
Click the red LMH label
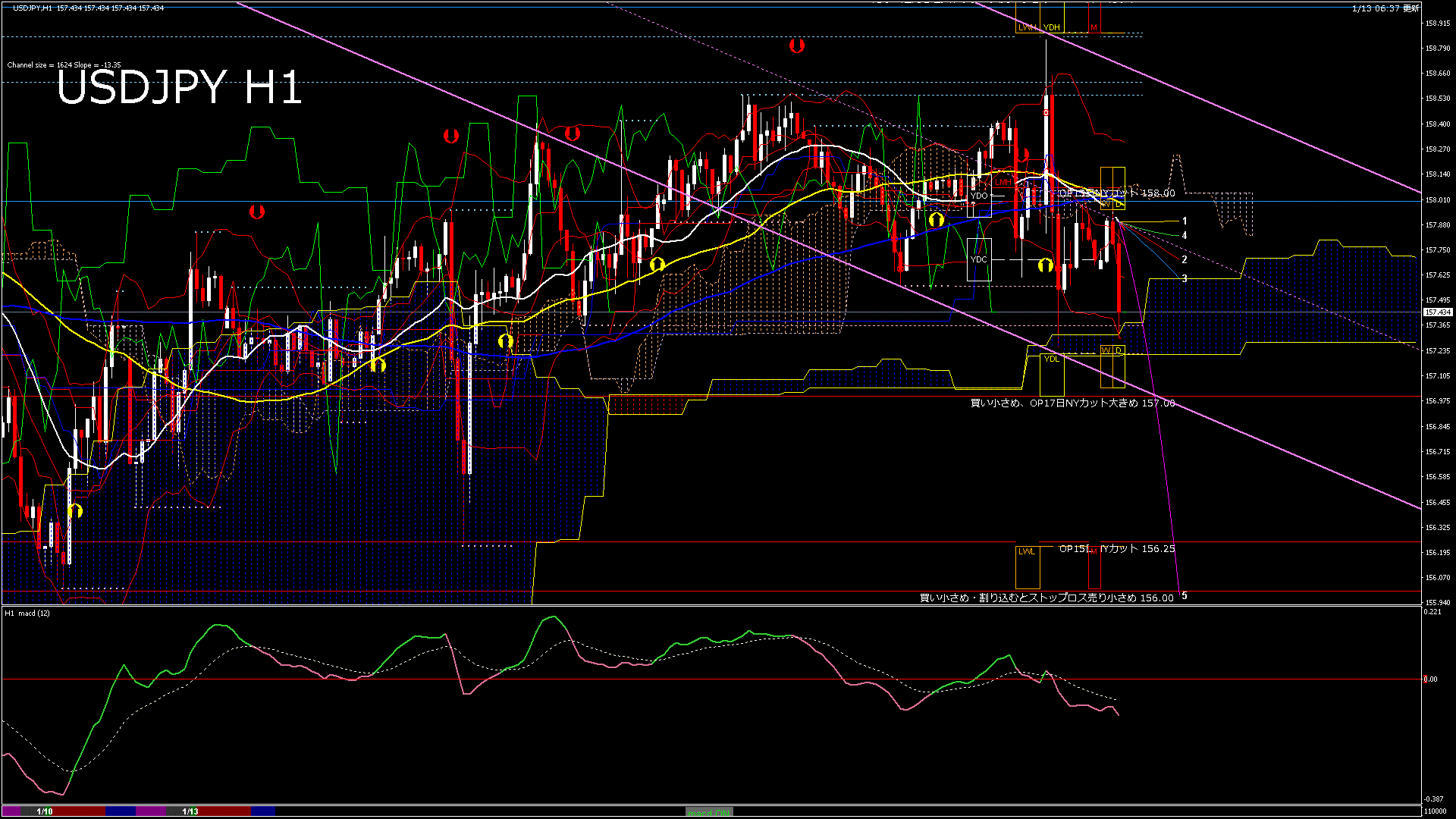[1003, 182]
